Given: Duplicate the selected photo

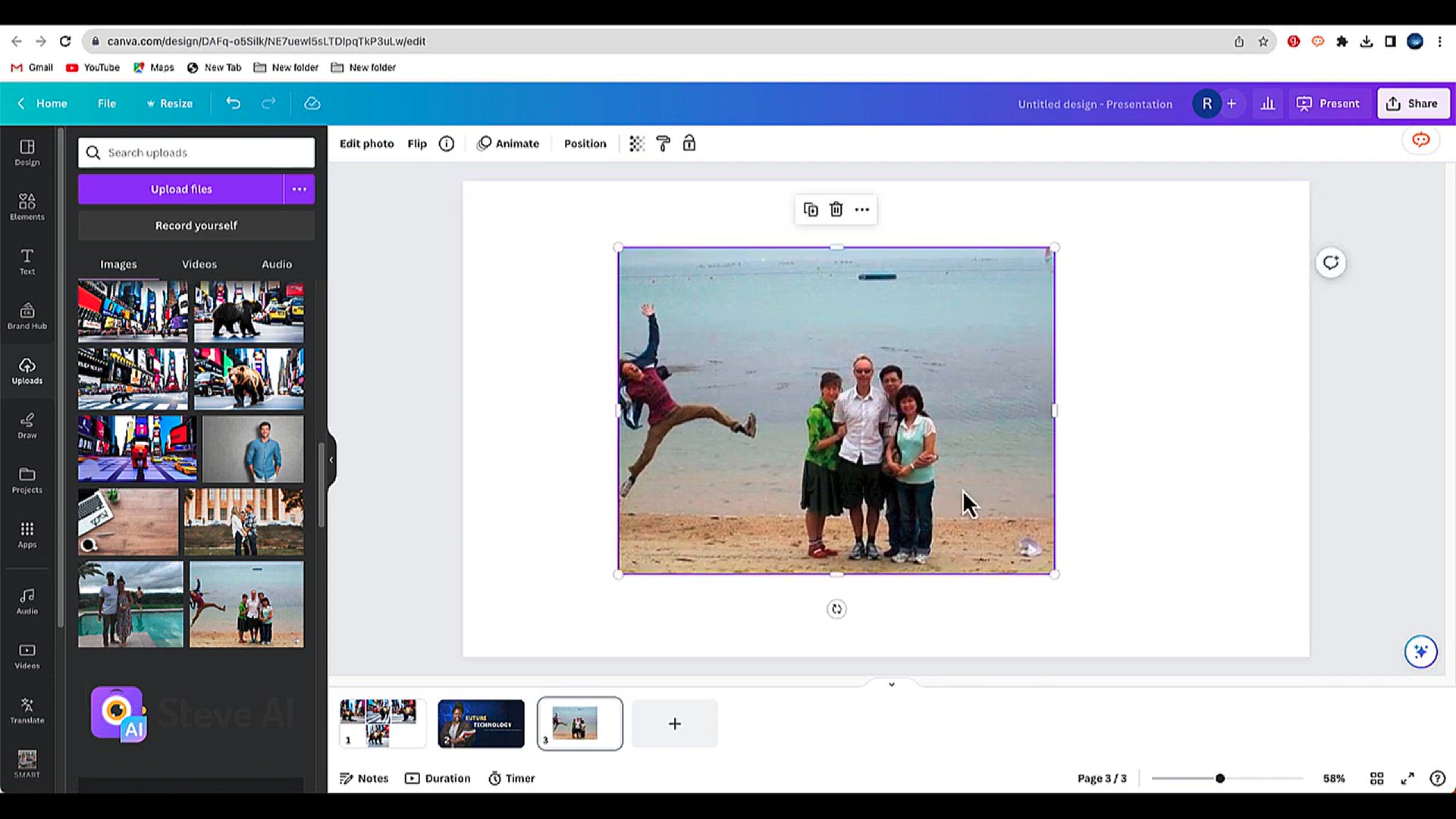Looking at the screenshot, I should pos(811,209).
